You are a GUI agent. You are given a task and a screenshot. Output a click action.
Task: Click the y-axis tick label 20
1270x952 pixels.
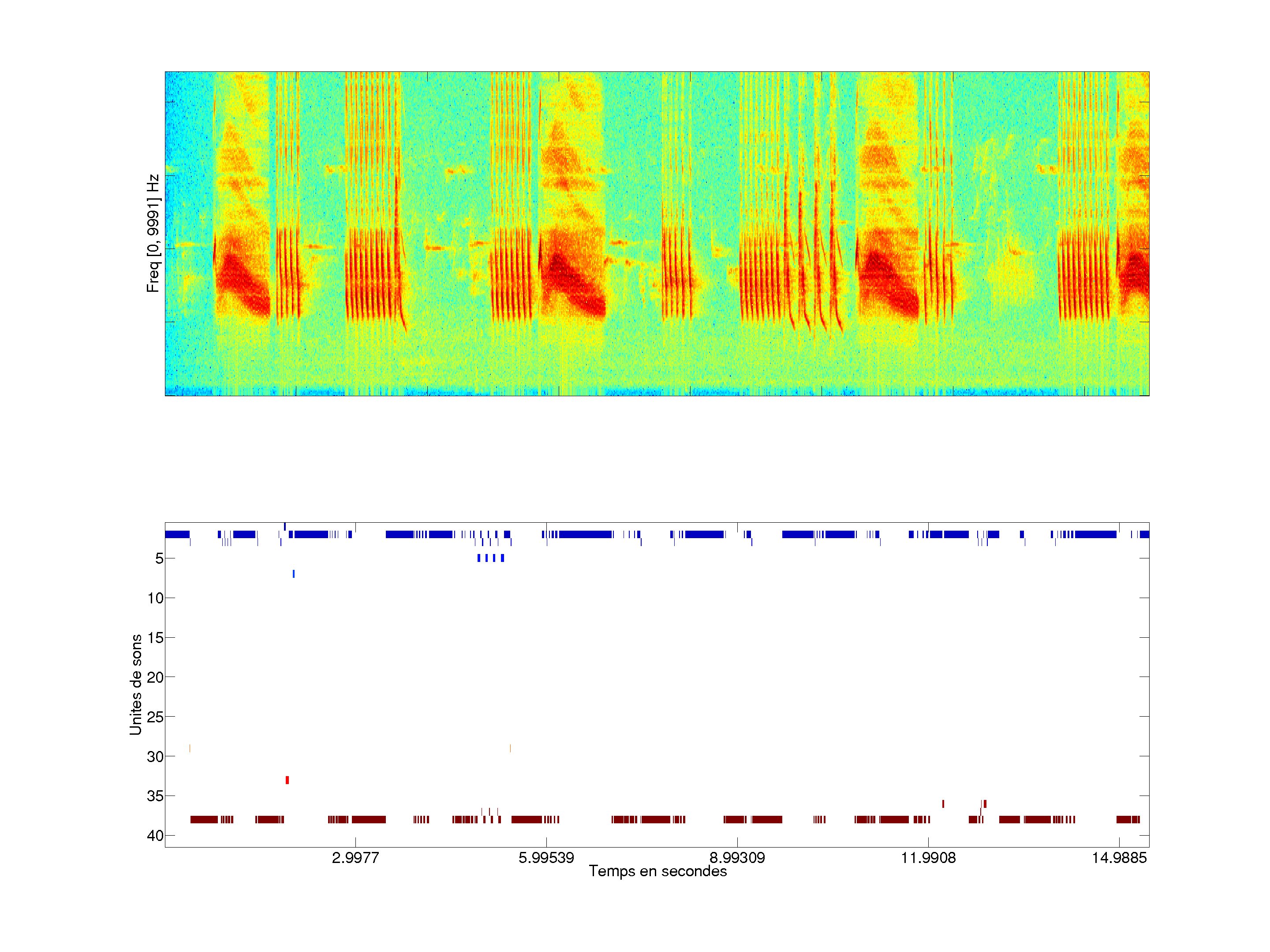pos(155,677)
